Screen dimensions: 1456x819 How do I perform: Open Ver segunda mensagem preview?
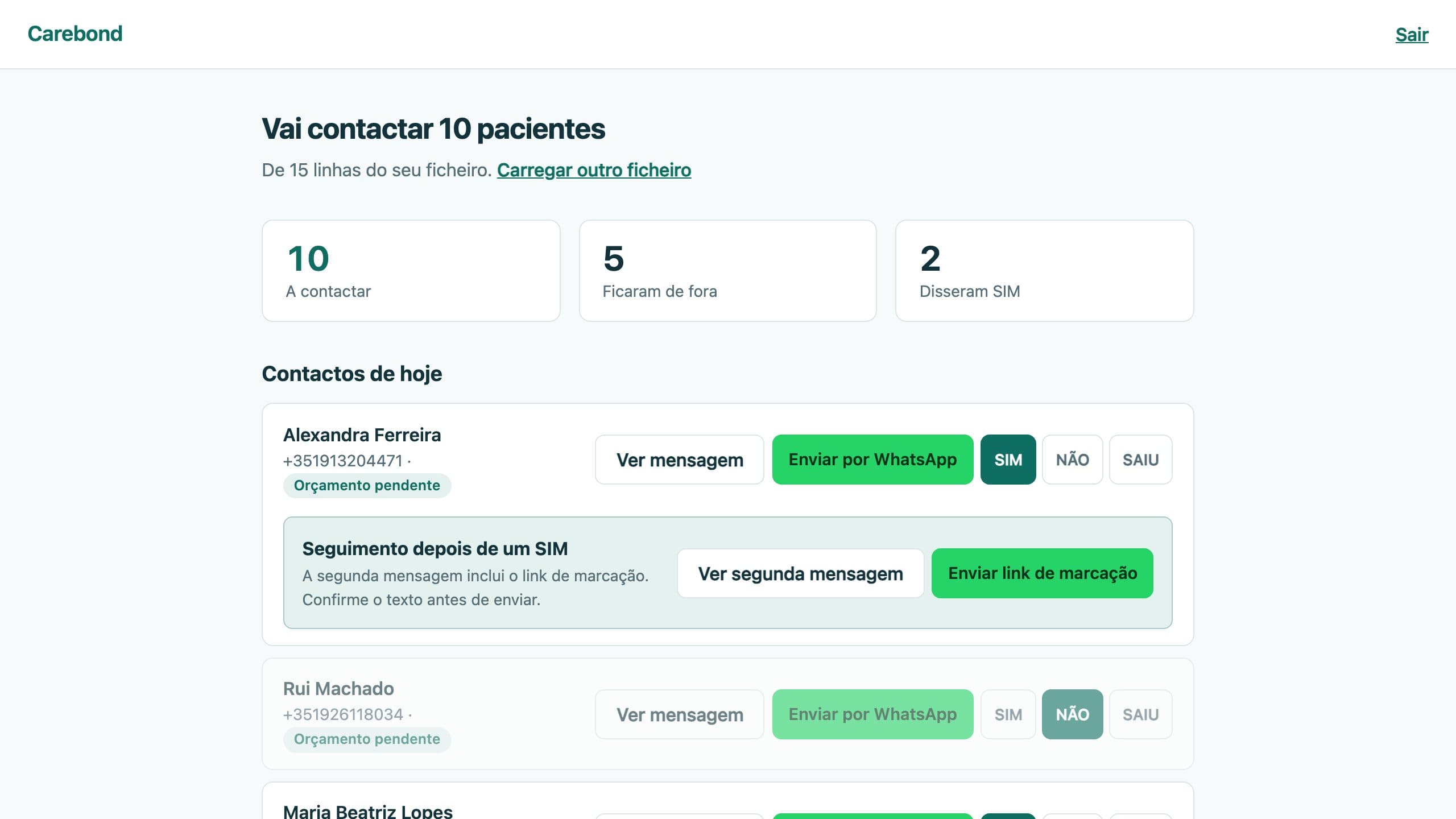(800, 573)
